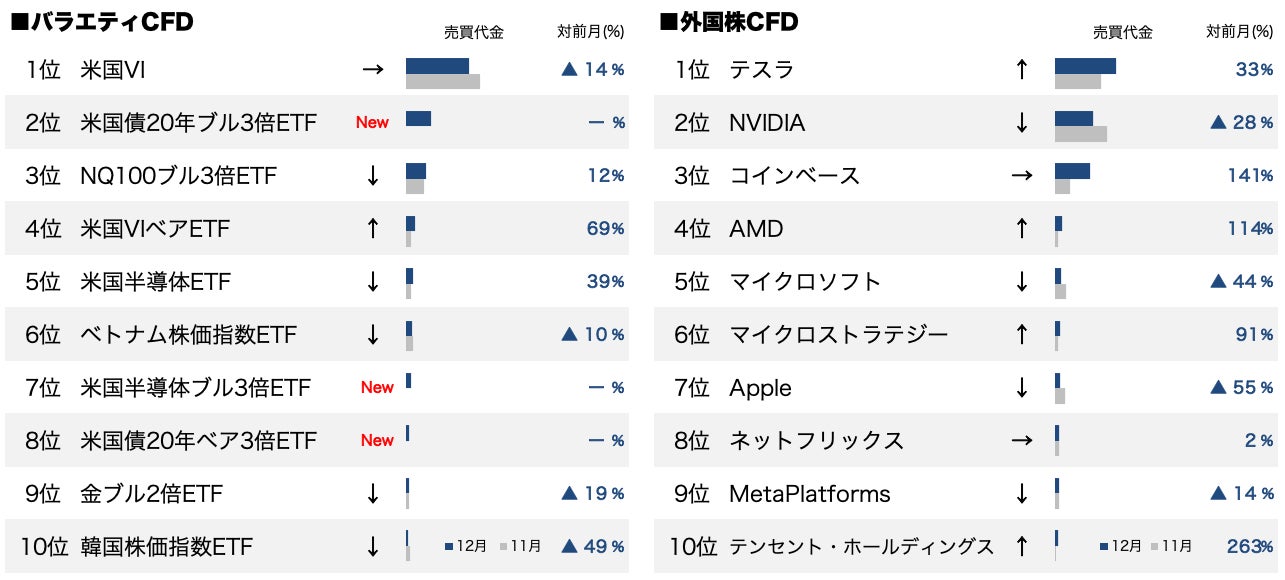Click the テスラ trading volume bar
The image size is (1285, 580).
[x=1085, y=66]
